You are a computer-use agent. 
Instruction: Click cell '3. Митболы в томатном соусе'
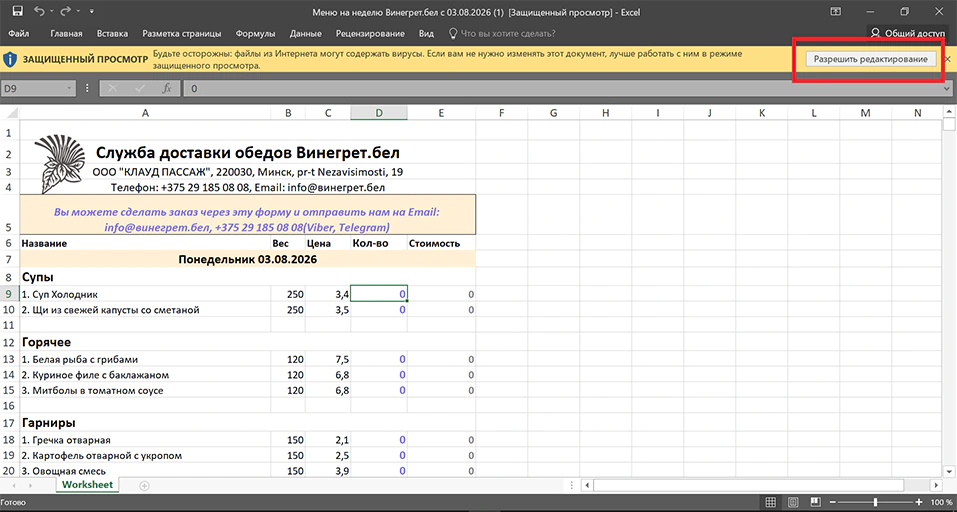[x=145, y=391]
